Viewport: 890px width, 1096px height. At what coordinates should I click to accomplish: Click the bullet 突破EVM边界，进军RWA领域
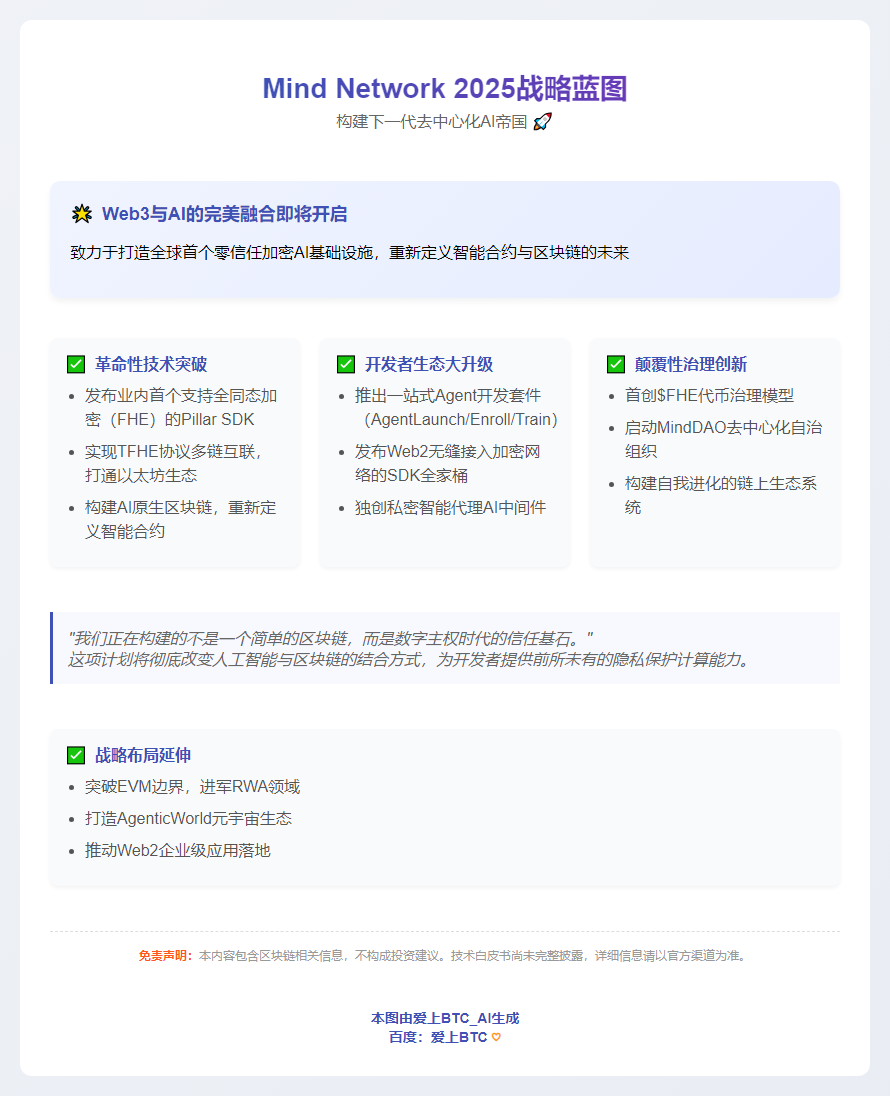click(192, 787)
